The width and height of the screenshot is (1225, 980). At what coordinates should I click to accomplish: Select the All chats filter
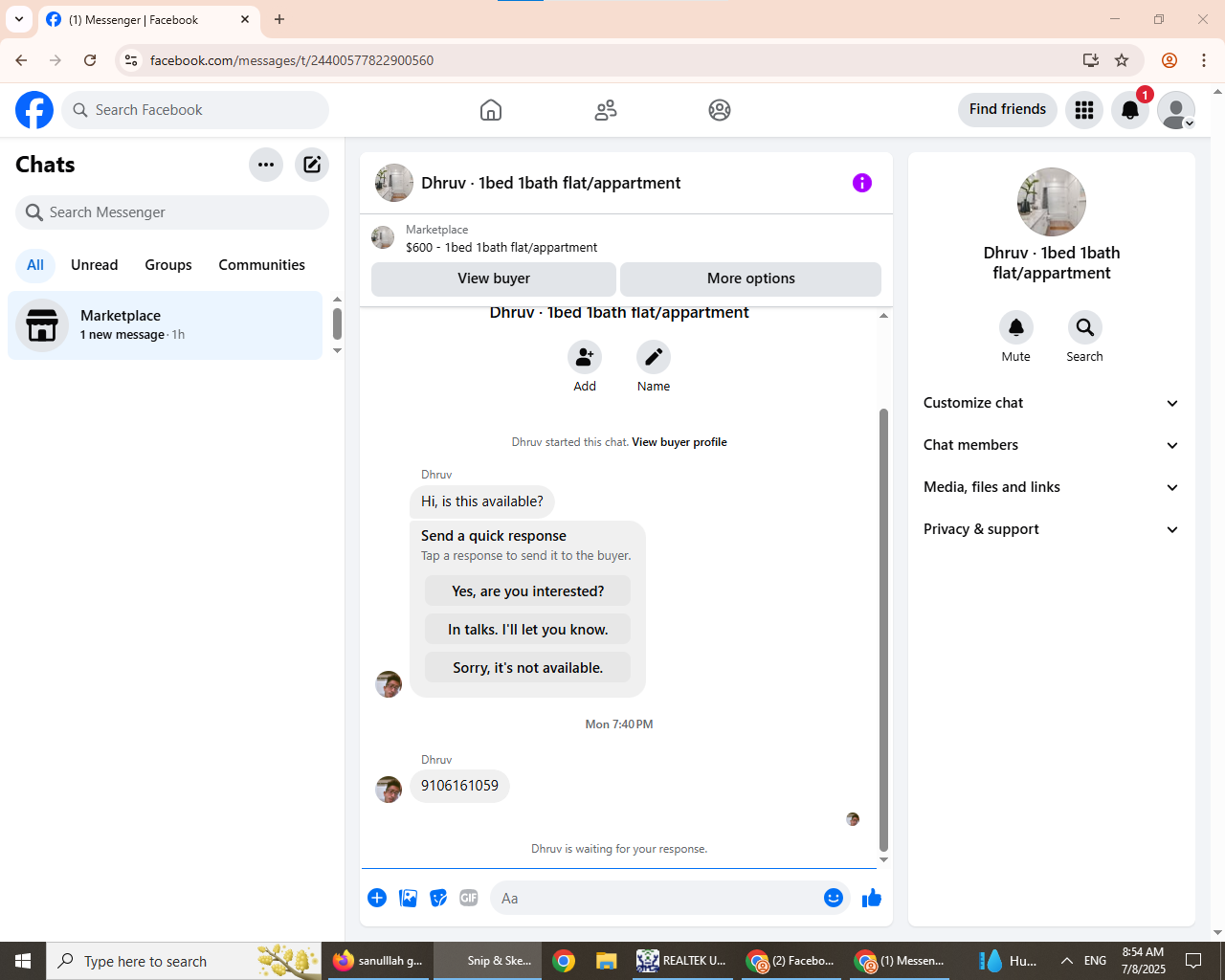tap(35, 265)
